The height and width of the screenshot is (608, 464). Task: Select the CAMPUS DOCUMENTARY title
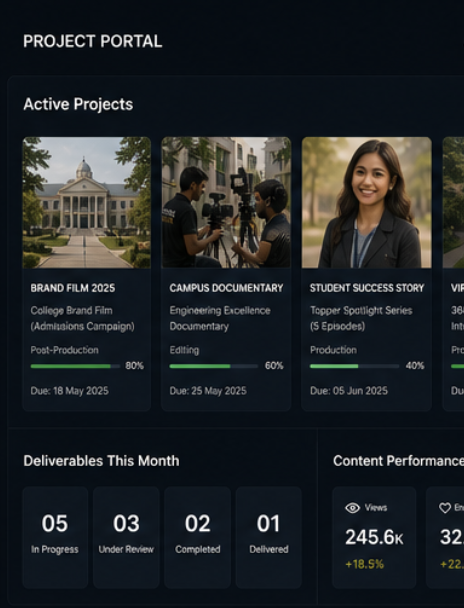pyautogui.click(x=226, y=288)
